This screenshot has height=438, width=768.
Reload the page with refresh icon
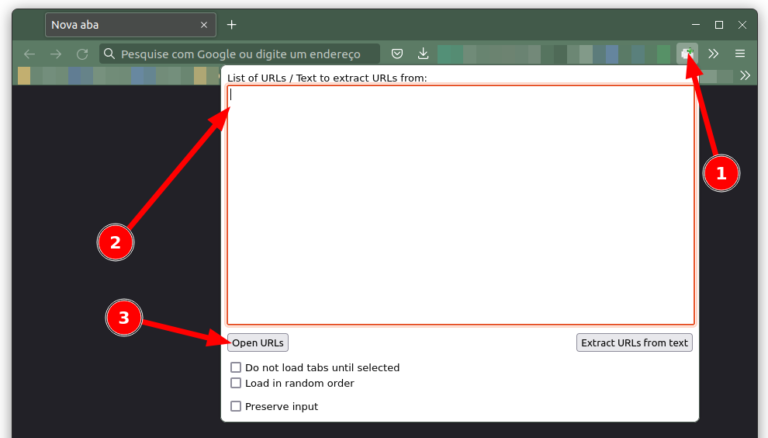tap(82, 54)
